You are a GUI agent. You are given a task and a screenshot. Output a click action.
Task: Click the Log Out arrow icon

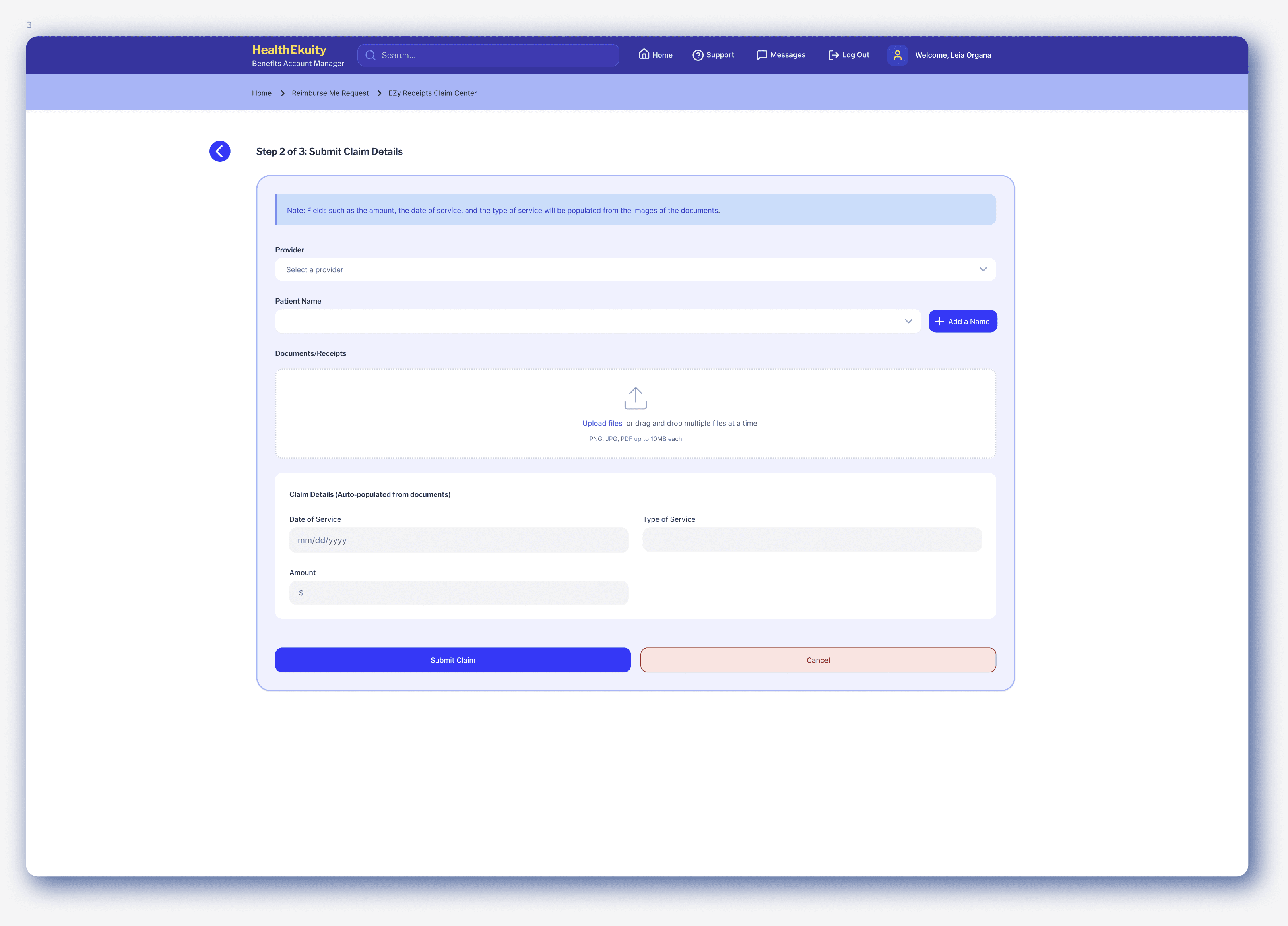coord(833,55)
